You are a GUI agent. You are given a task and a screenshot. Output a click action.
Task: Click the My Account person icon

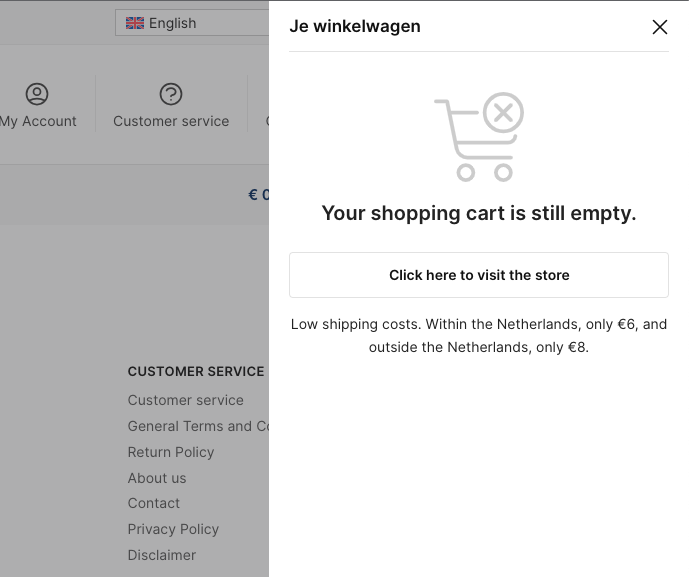(x=37, y=94)
